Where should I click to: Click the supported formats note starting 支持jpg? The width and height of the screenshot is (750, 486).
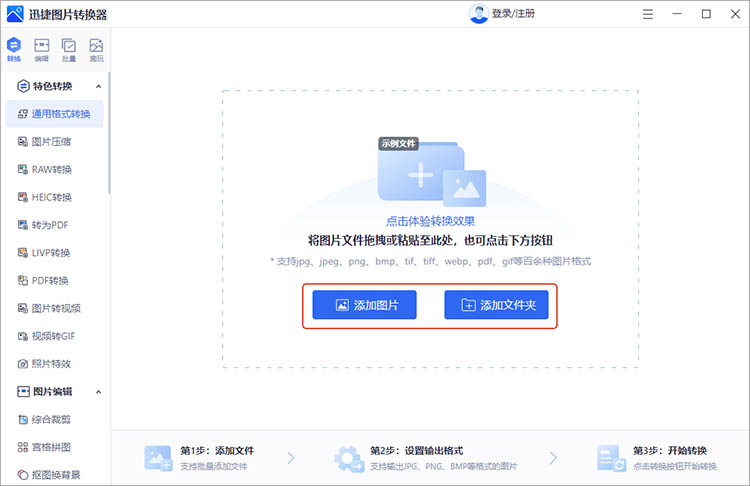click(430, 261)
